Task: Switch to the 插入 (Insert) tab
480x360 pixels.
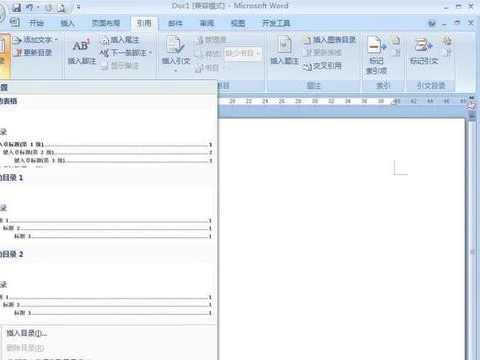Action: coord(67,23)
